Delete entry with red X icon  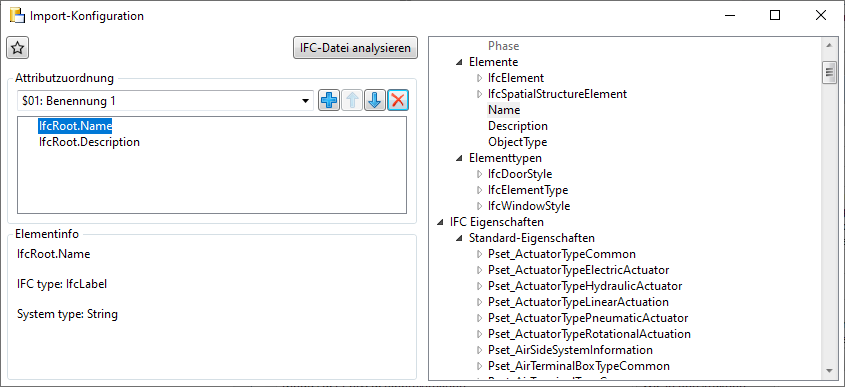pos(398,100)
